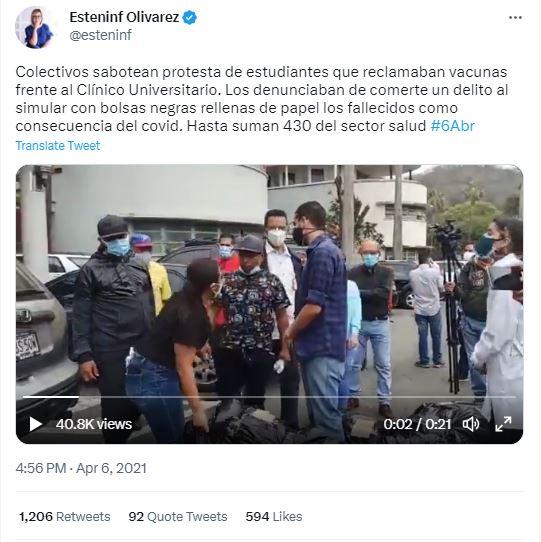Click the 40.8K views counter on video
Image resolution: width=541 pixels, height=542 pixels.
(94, 424)
